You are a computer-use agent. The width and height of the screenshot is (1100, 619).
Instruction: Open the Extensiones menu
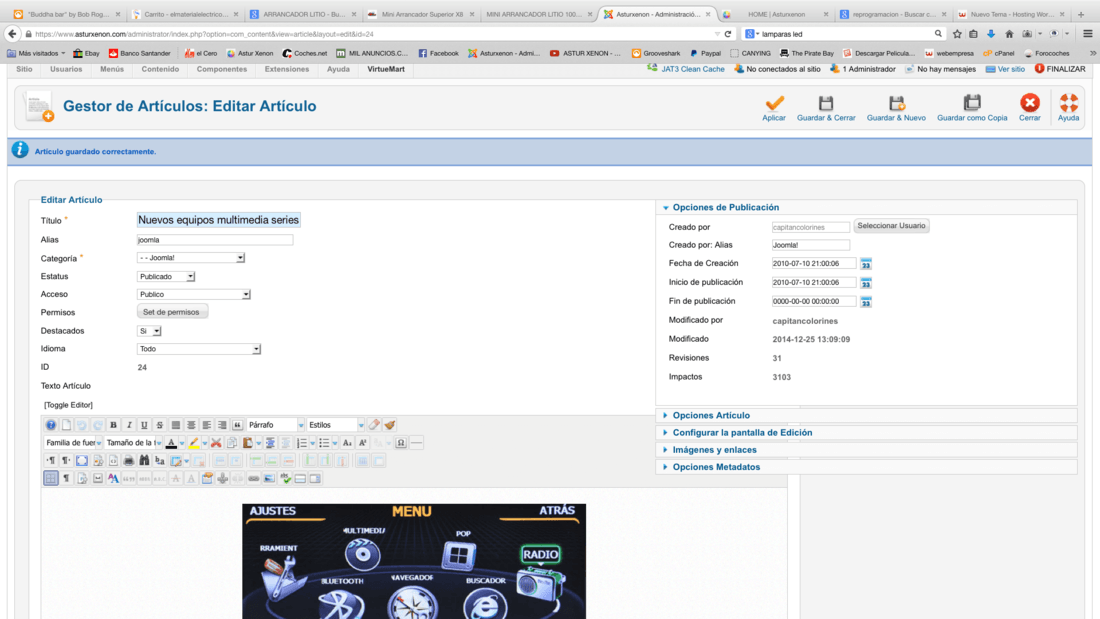pyautogui.click(x=287, y=69)
